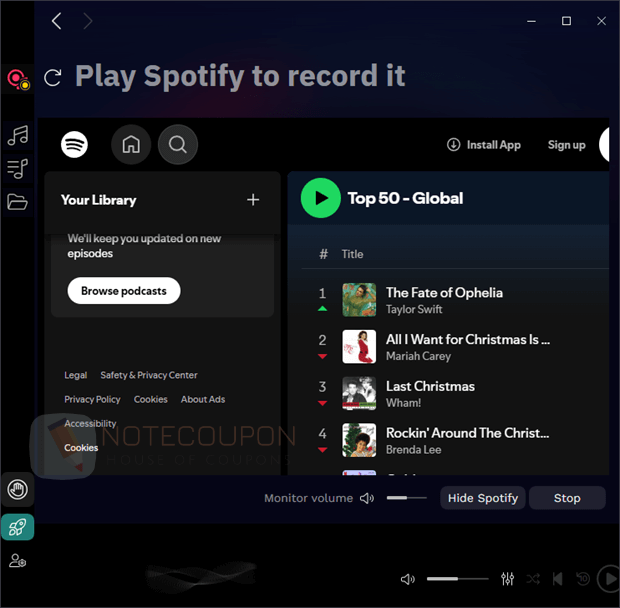Open the user settings sidebar icon
This screenshot has height=608, width=620.
pos(17,561)
